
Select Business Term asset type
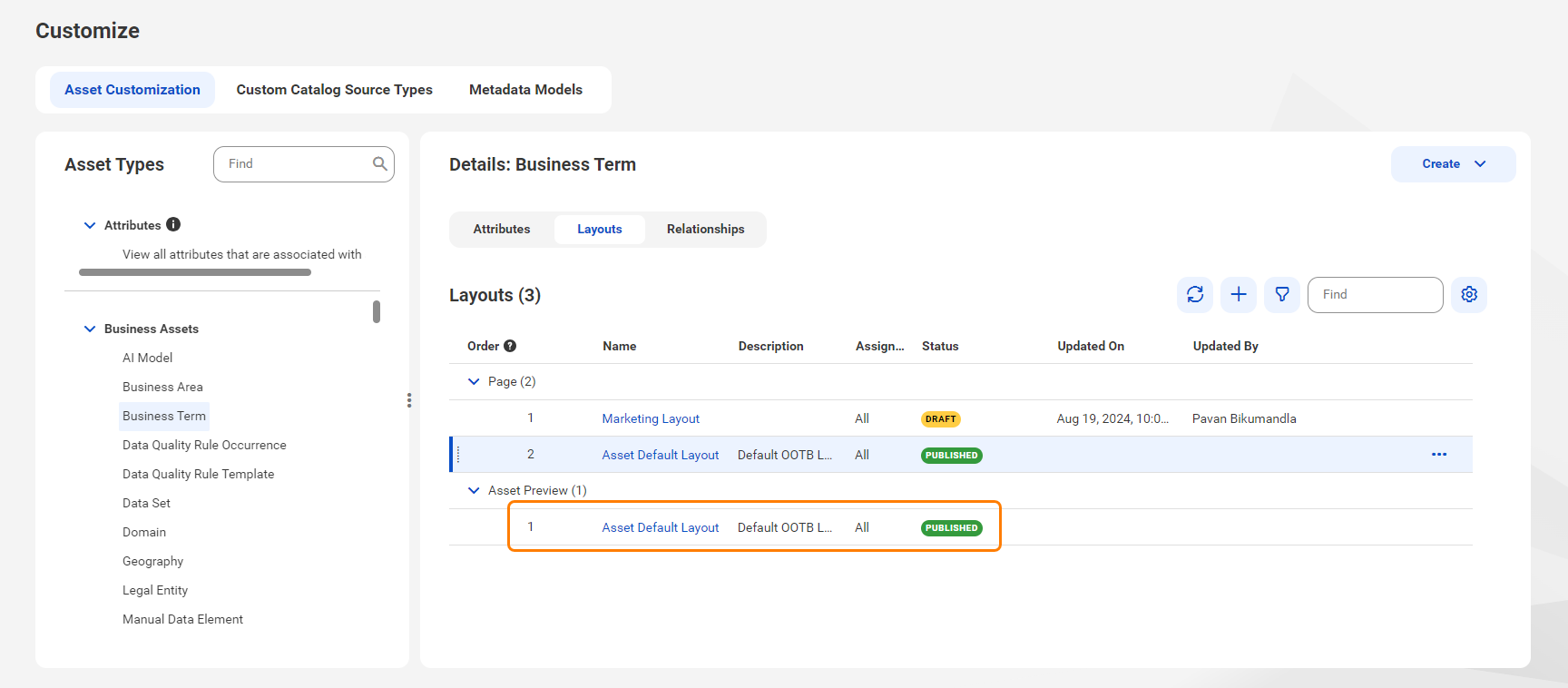[x=164, y=416]
